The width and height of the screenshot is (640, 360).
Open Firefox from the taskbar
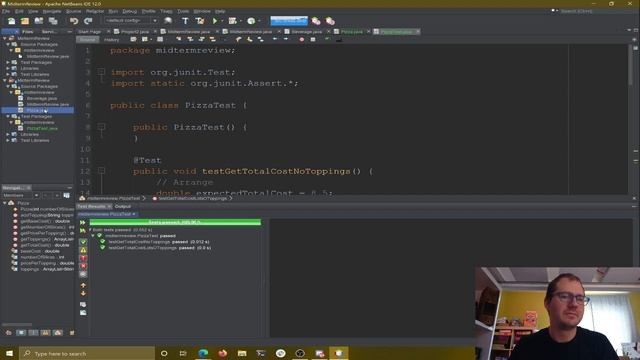222,353
